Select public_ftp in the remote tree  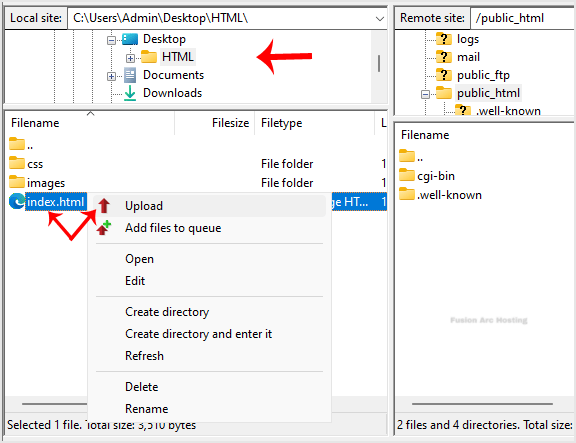pyautogui.click(x=483, y=75)
